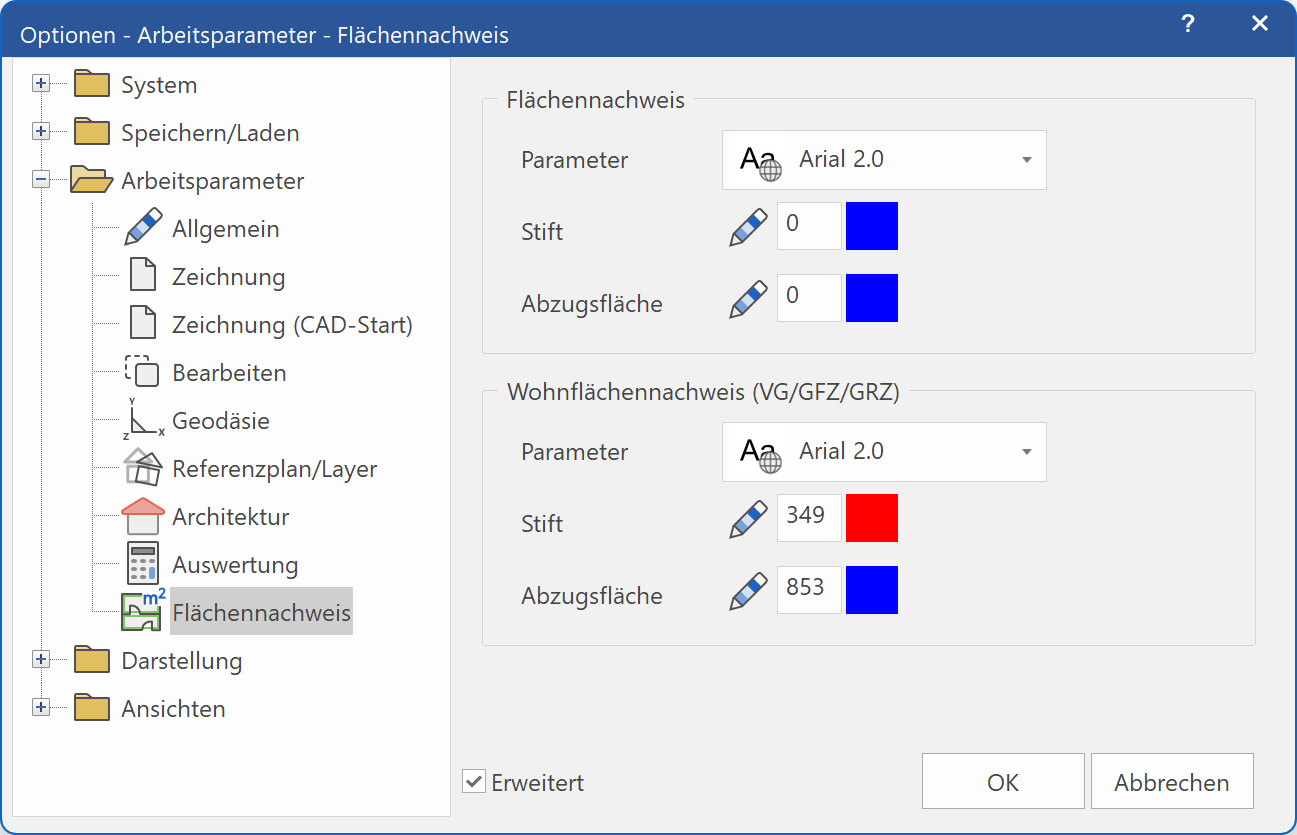Click the Zeichnung document icon

143,275
